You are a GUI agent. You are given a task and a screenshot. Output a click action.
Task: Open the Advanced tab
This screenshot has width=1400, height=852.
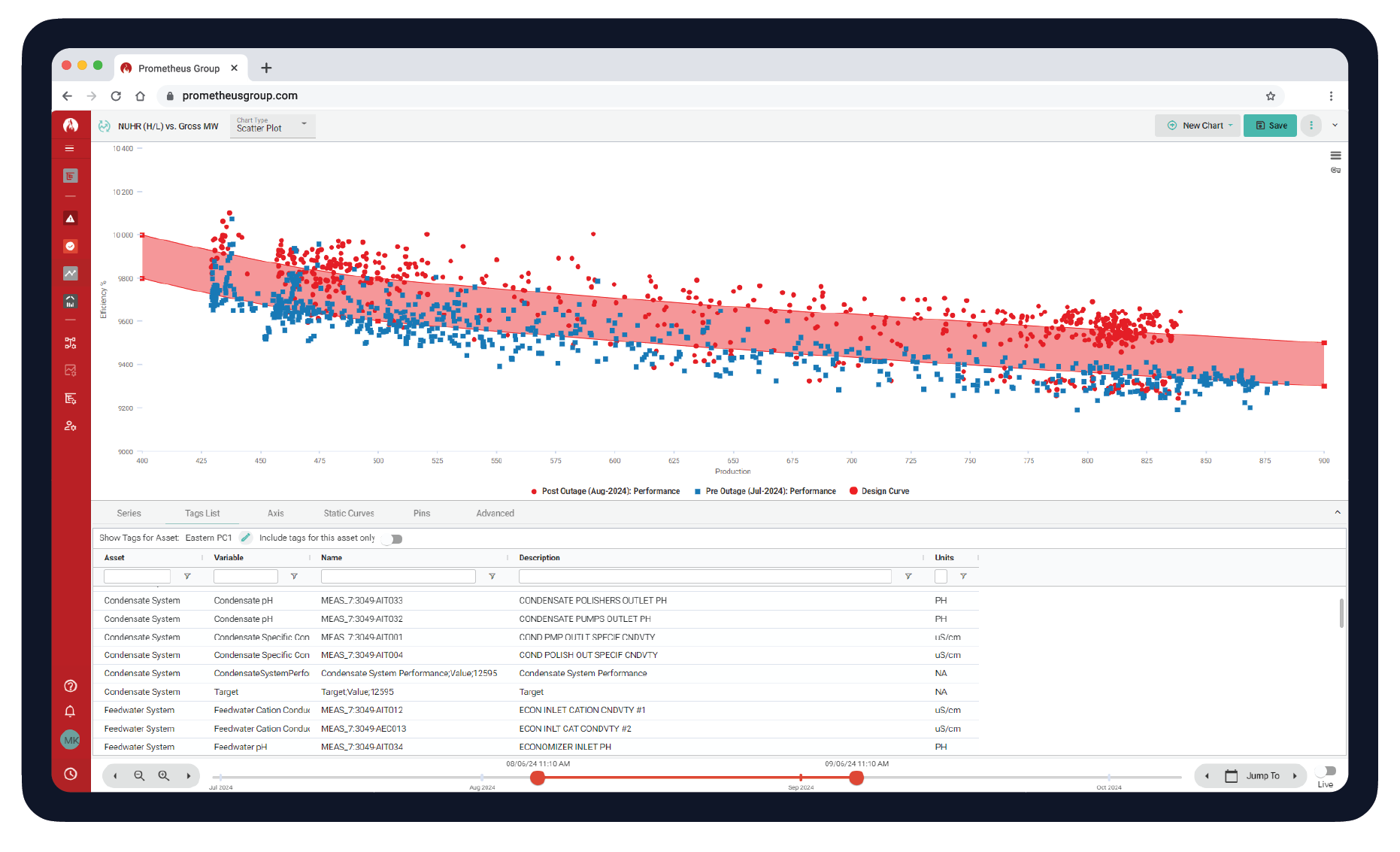point(495,513)
